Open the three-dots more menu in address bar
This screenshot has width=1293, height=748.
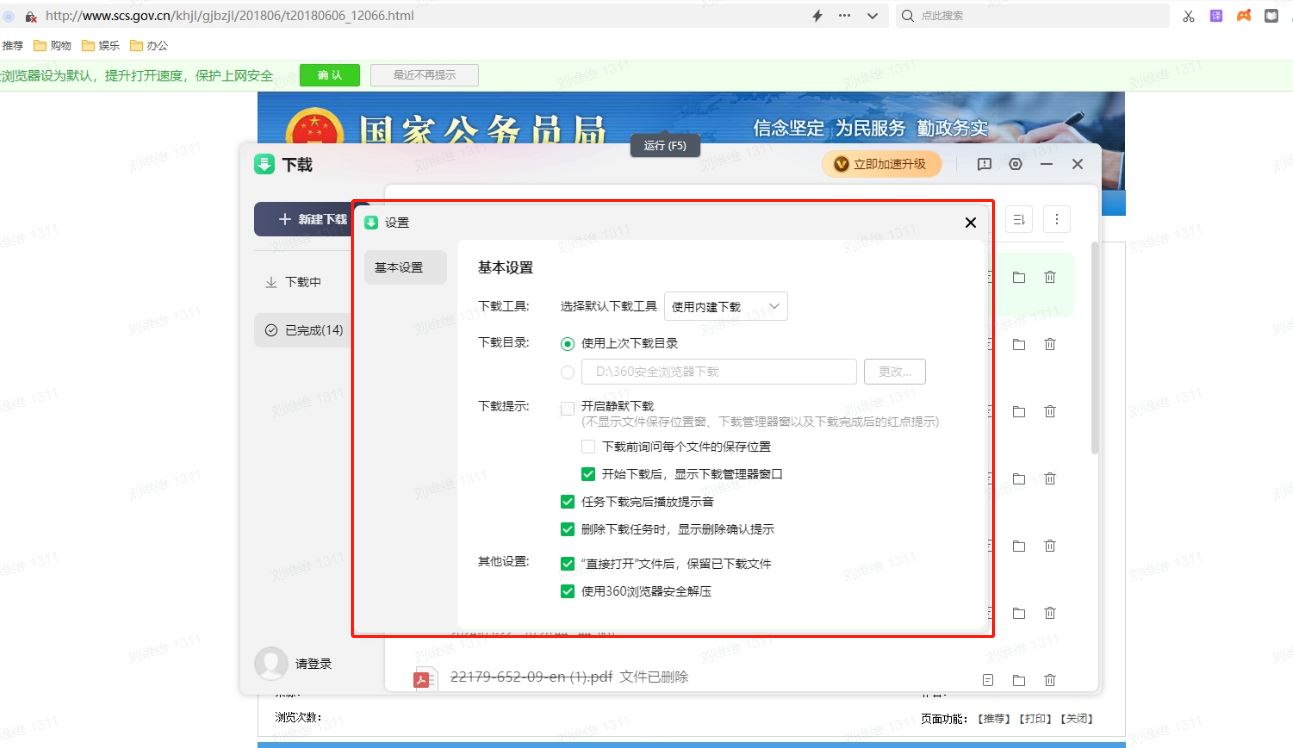click(x=845, y=16)
